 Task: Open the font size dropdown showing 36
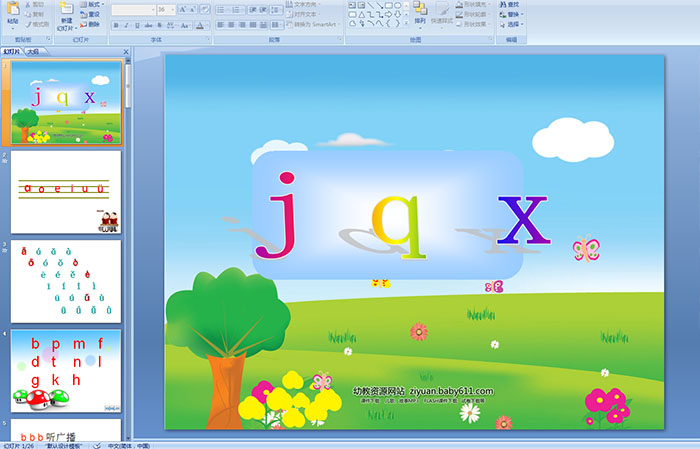pyautogui.click(x=166, y=9)
